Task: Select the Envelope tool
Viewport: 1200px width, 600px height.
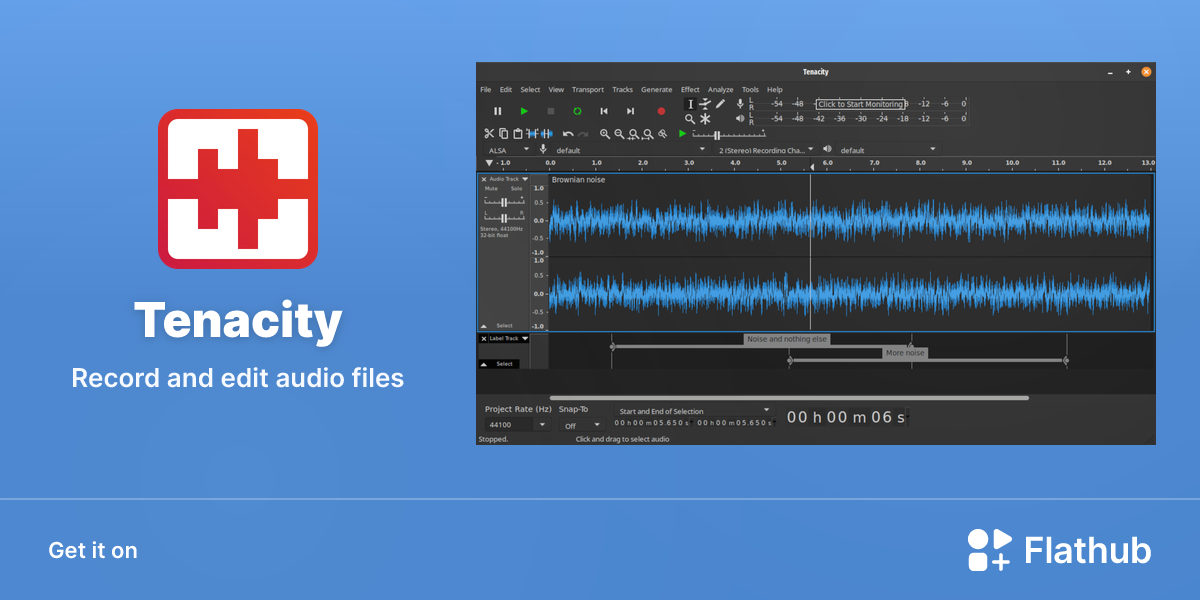Action: [x=705, y=104]
